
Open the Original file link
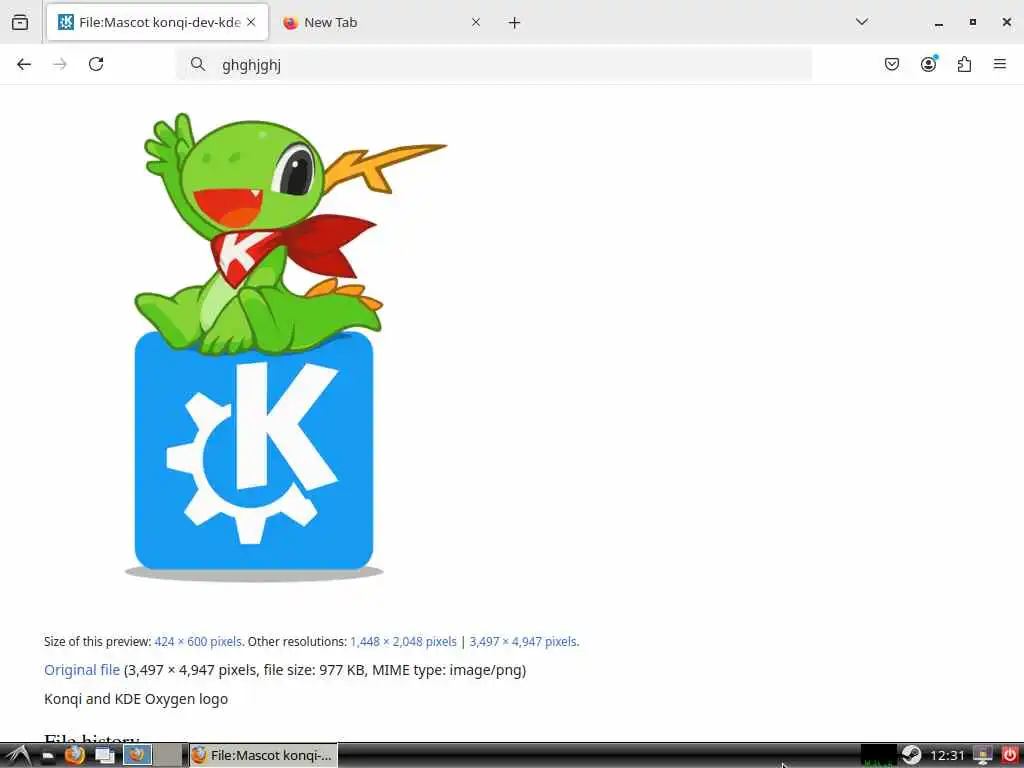pos(82,670)
